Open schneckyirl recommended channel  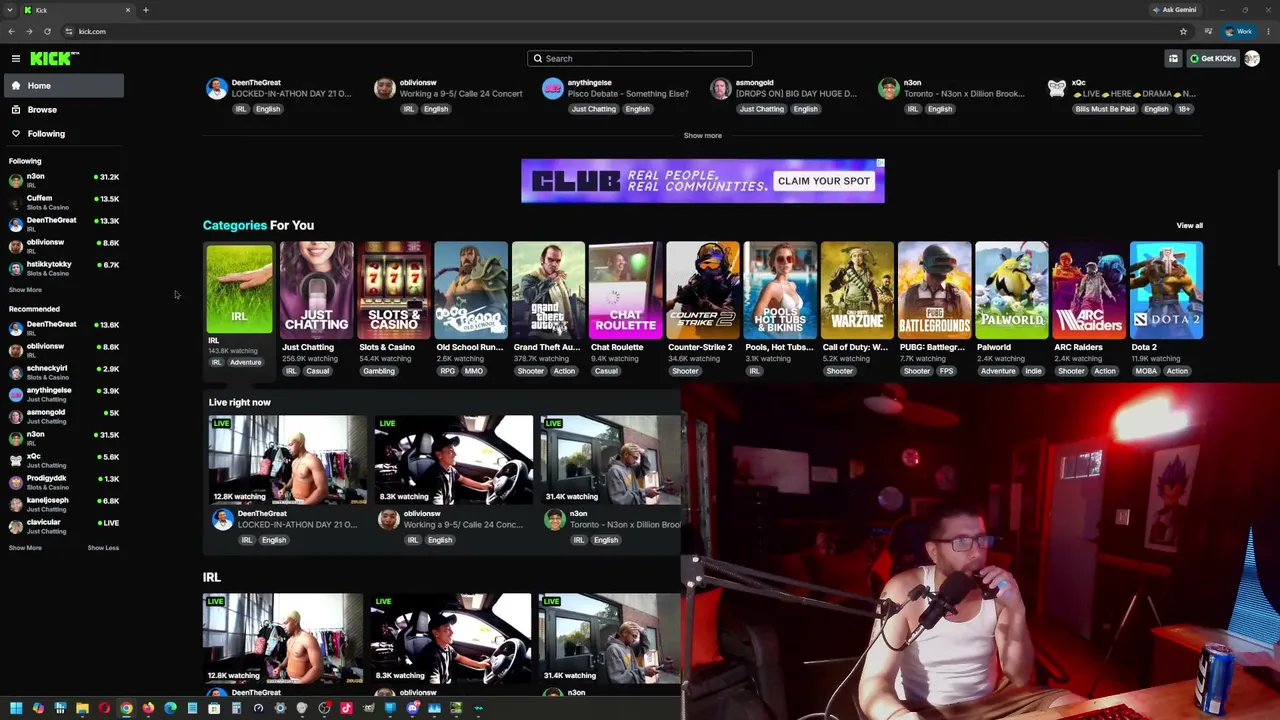click(x=62, y=372)
